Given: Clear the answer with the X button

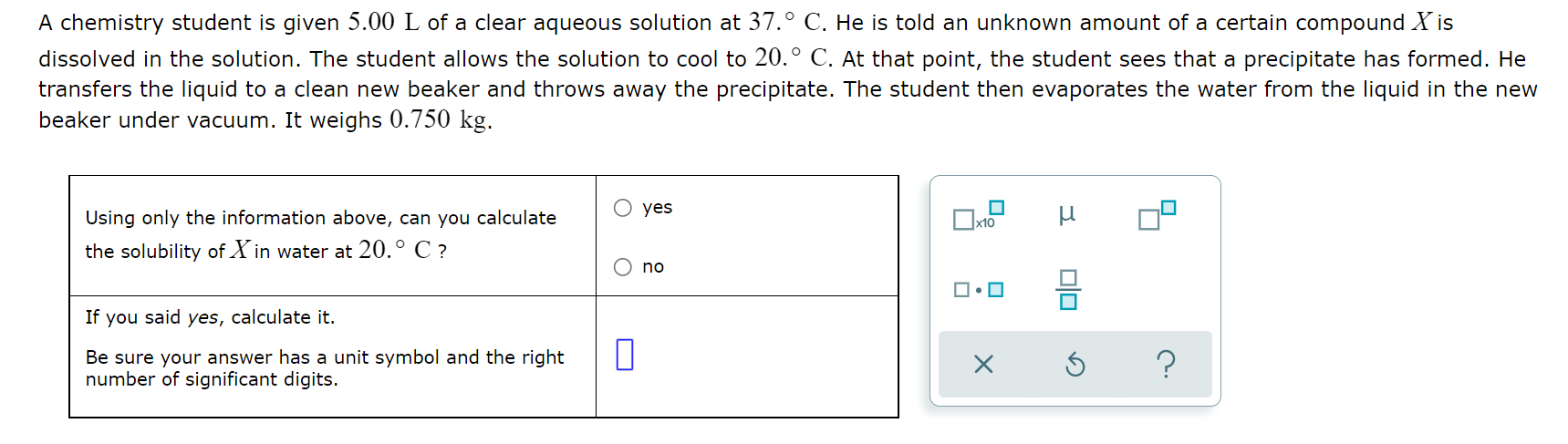Looking at the screenshot, I should pos(983,365).
